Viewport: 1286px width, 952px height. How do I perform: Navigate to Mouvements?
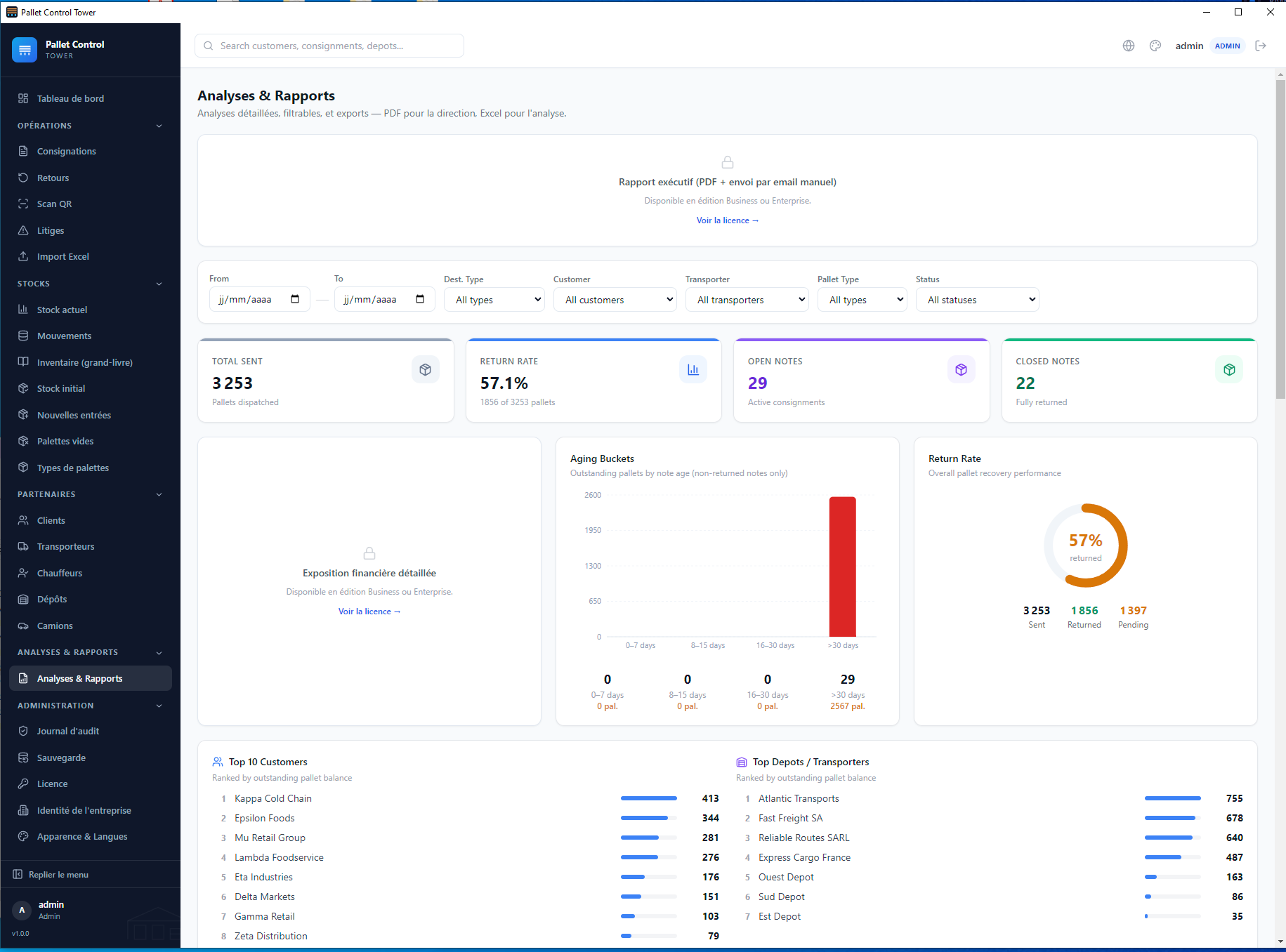[x=90, y=336]
